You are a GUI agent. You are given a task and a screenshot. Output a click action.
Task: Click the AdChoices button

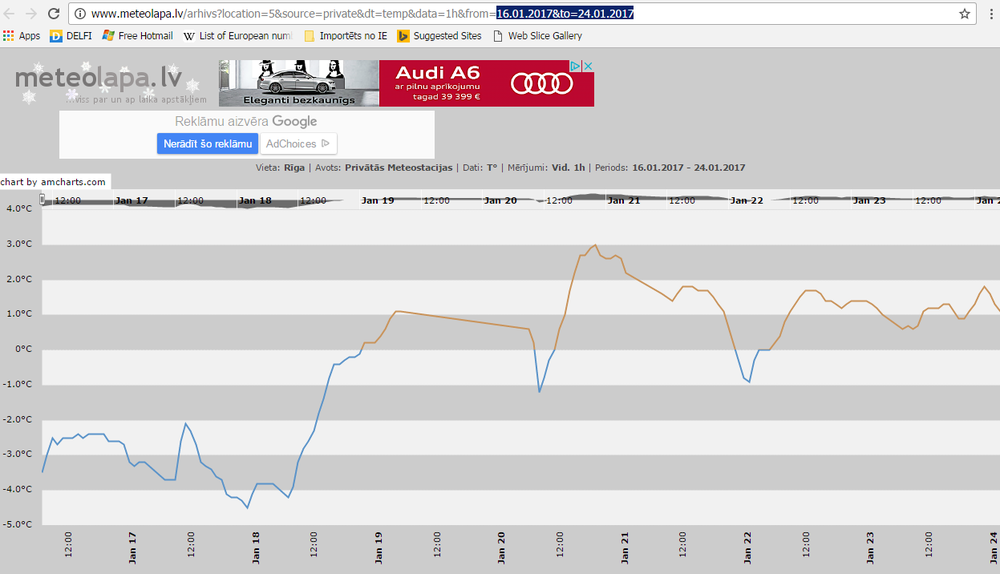tap(298, 144)
